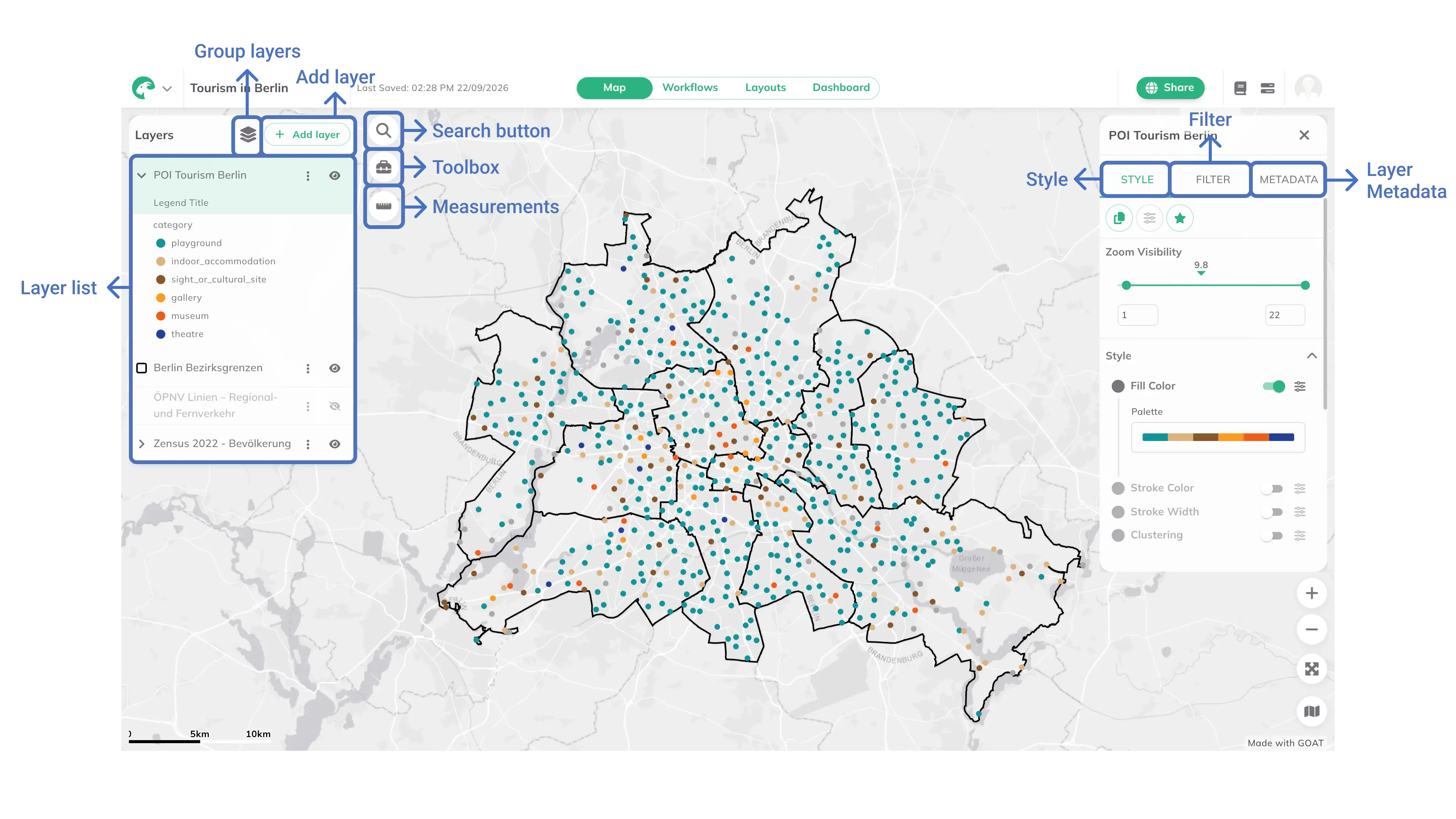Enable the Stroke Width toggle
The image size is (1456, 819).
tap(1272, 512)
